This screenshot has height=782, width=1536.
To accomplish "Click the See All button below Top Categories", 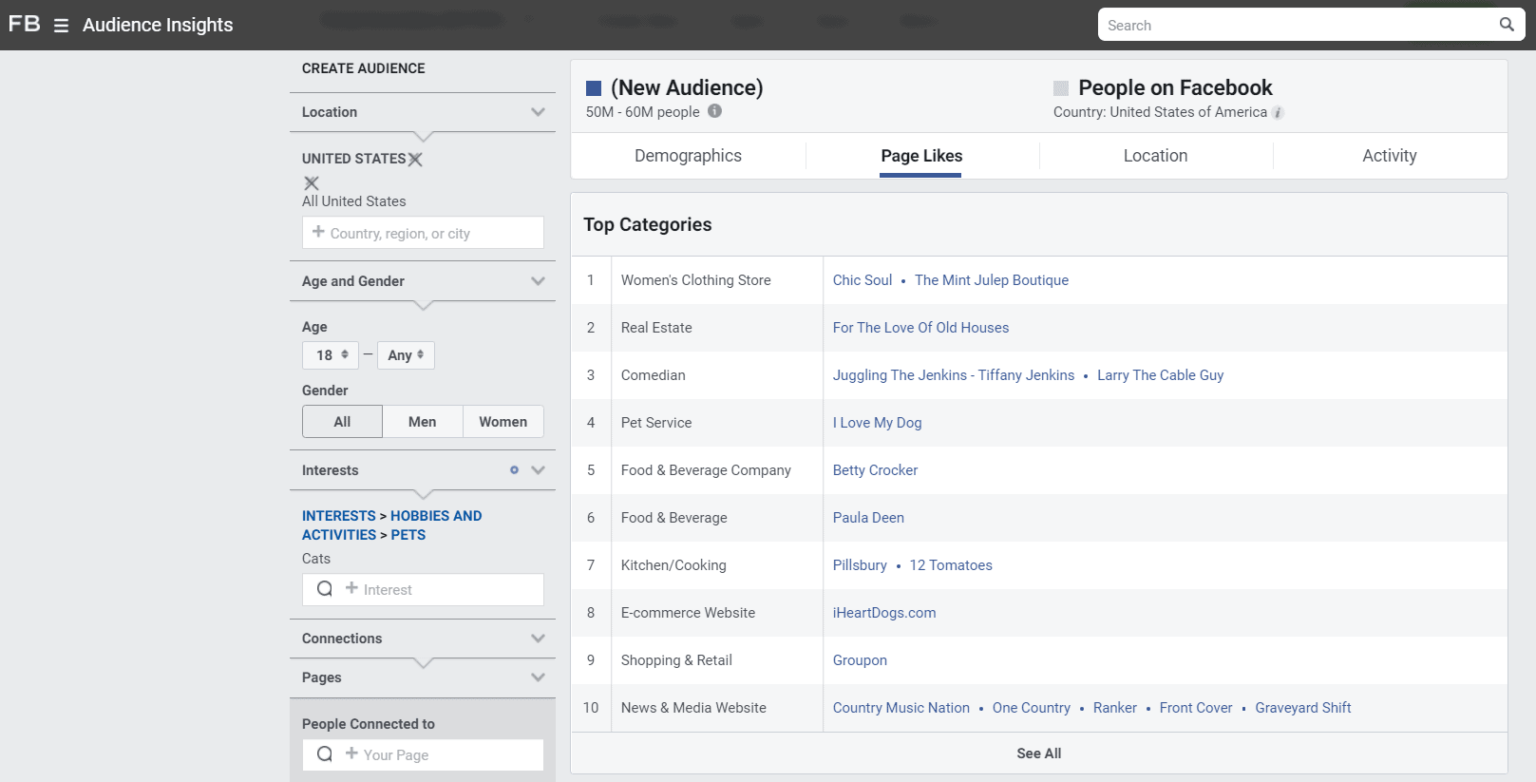I will click(x=1038, y=753).
